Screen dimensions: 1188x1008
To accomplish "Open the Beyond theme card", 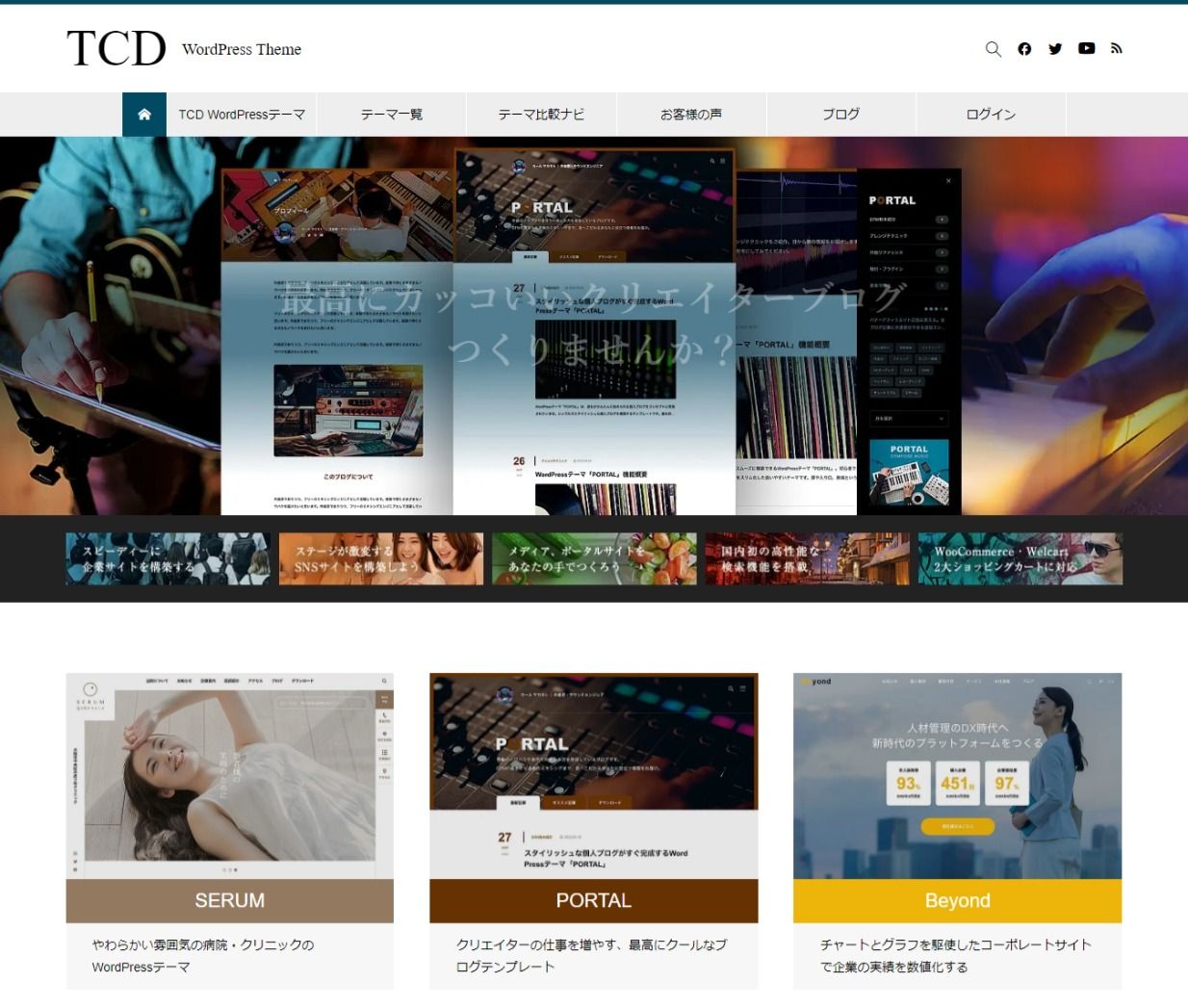I will tap(957, 900).
